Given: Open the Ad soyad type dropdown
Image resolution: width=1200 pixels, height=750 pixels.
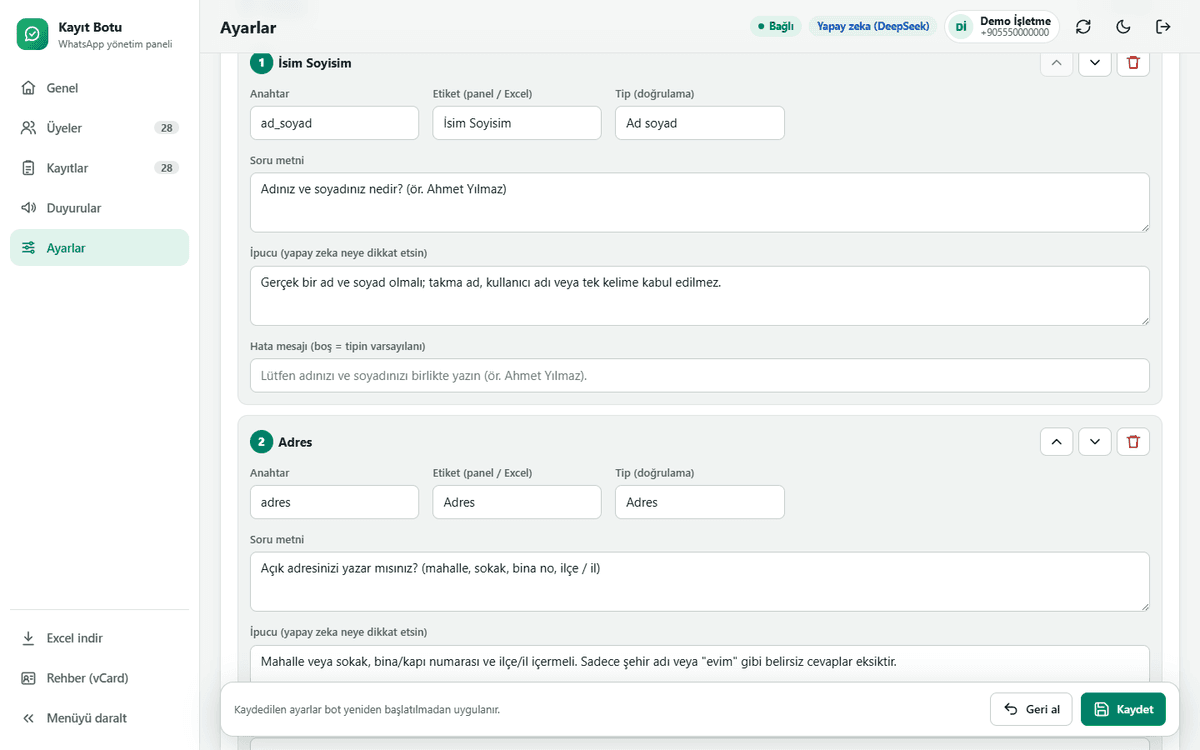Looking at the screenshot, I should click(700, 123).
